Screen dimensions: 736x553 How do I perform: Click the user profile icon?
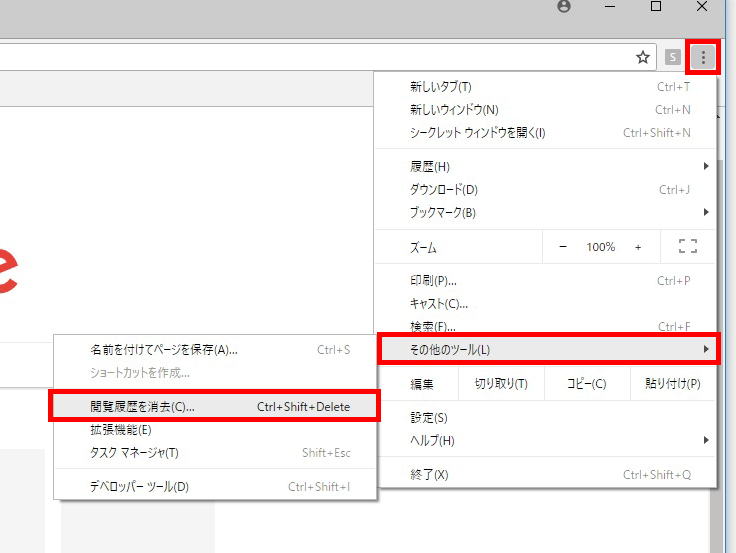[564, 7]
